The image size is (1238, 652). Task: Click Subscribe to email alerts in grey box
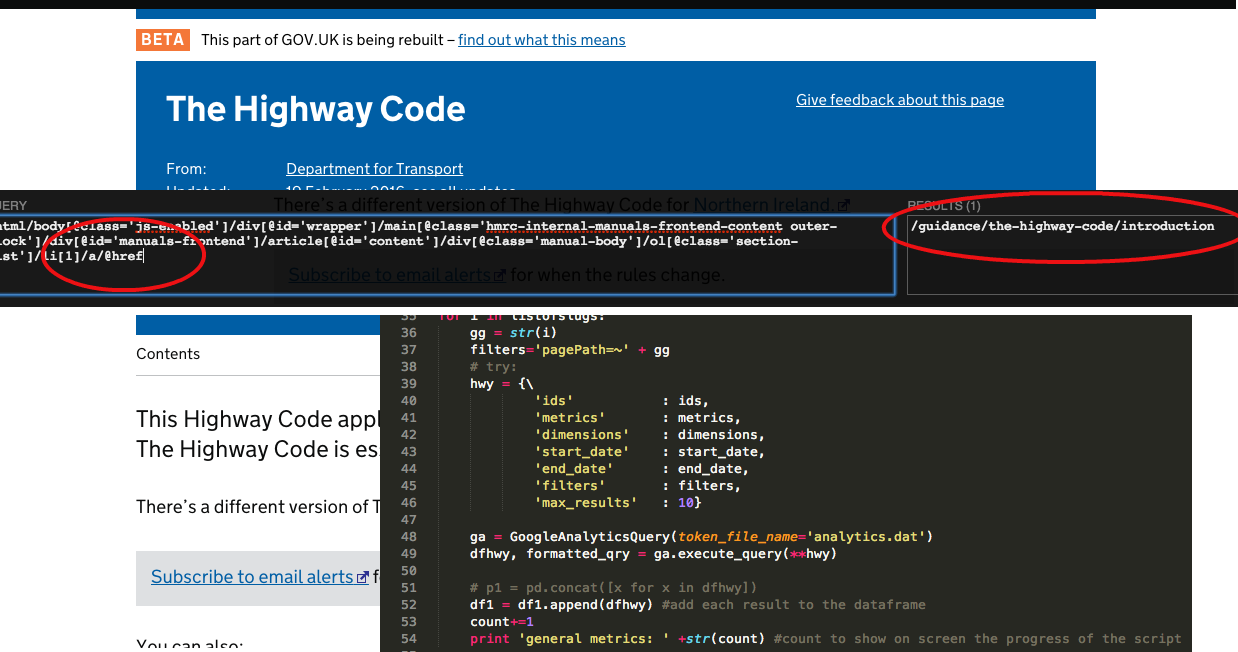pyautogui.click(x=252, y=577)
